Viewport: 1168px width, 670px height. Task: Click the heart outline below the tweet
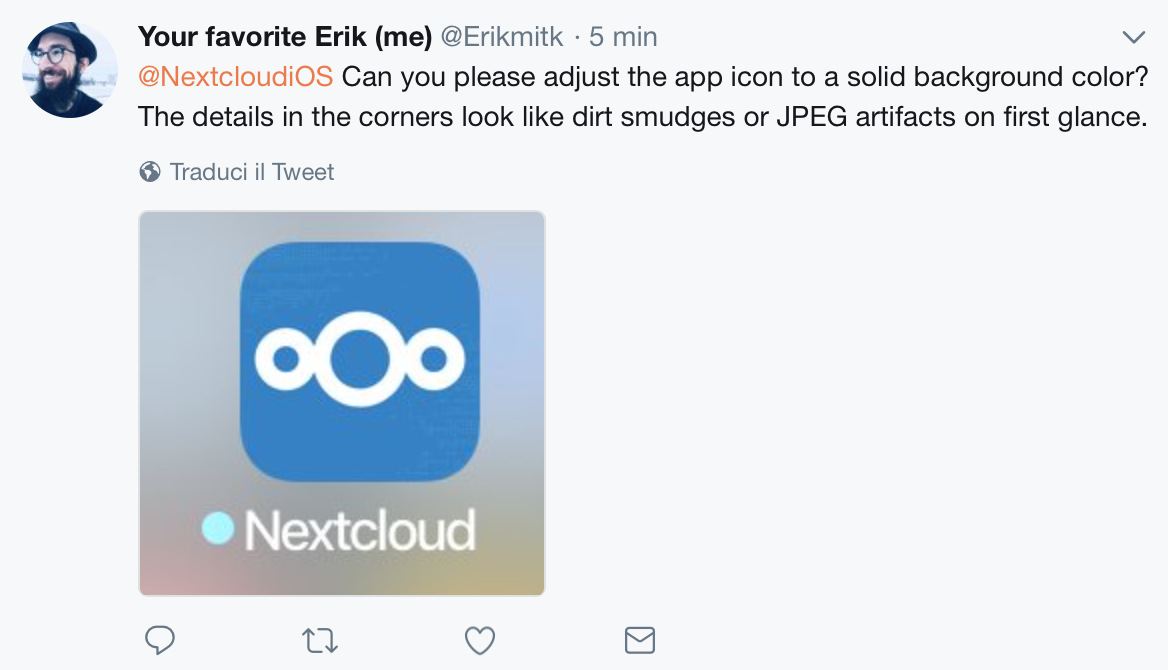tap(480, 638)
